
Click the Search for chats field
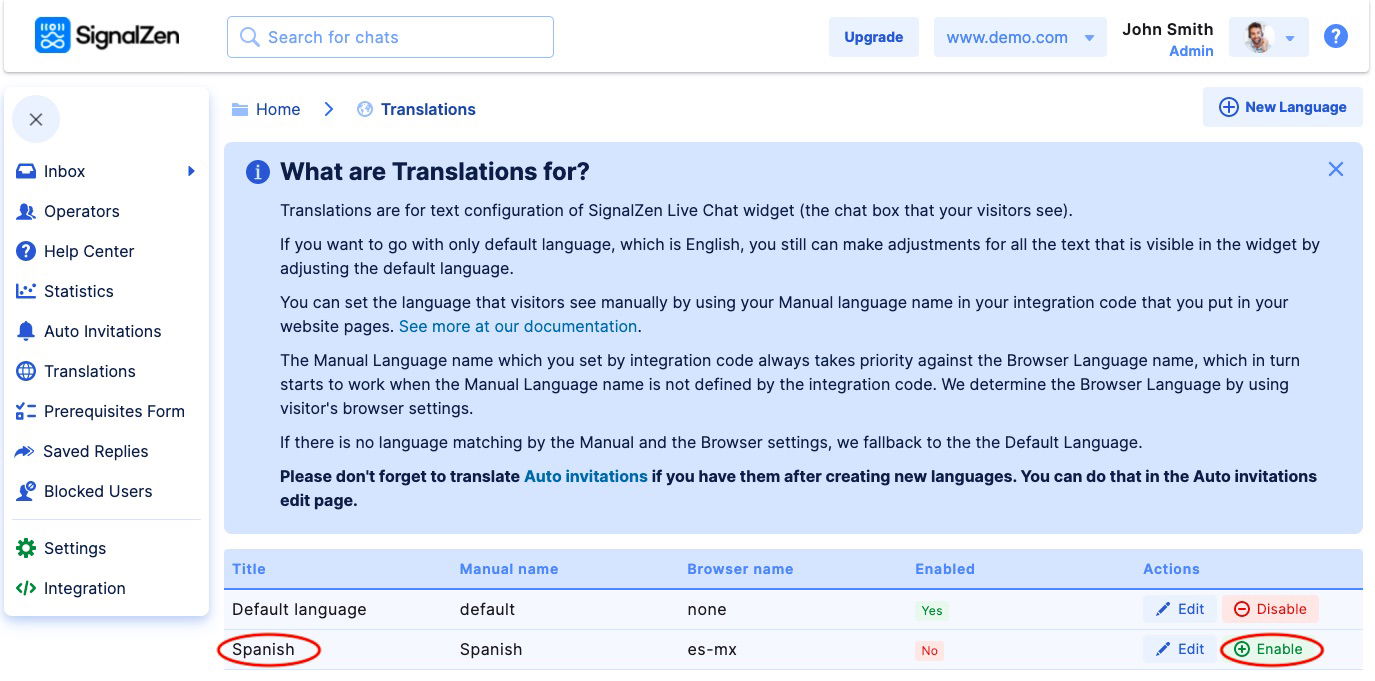[x=390, y=37]
